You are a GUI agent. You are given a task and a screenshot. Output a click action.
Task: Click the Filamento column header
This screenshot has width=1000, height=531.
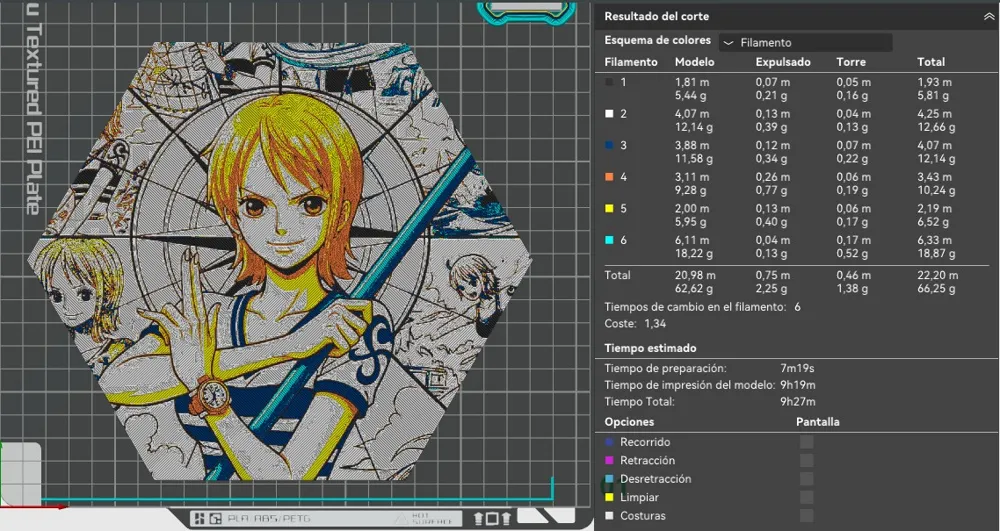[631, 62]
